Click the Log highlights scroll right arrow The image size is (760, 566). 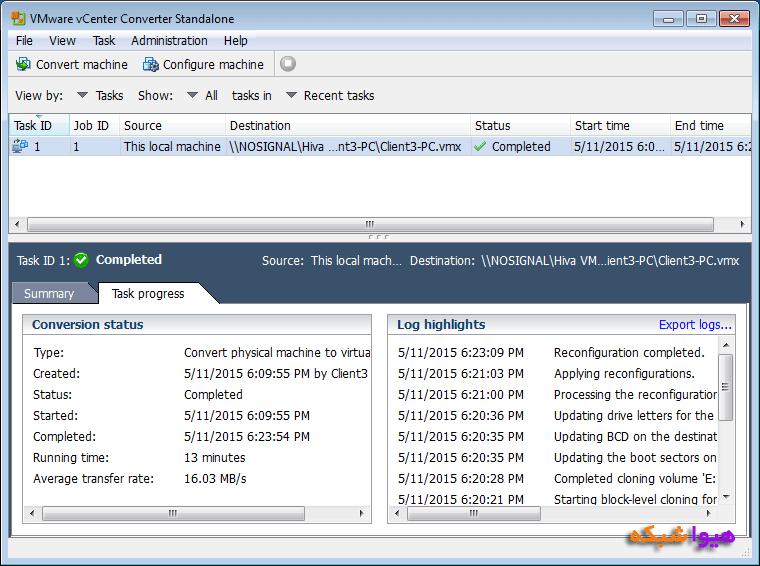pos(709,513)
